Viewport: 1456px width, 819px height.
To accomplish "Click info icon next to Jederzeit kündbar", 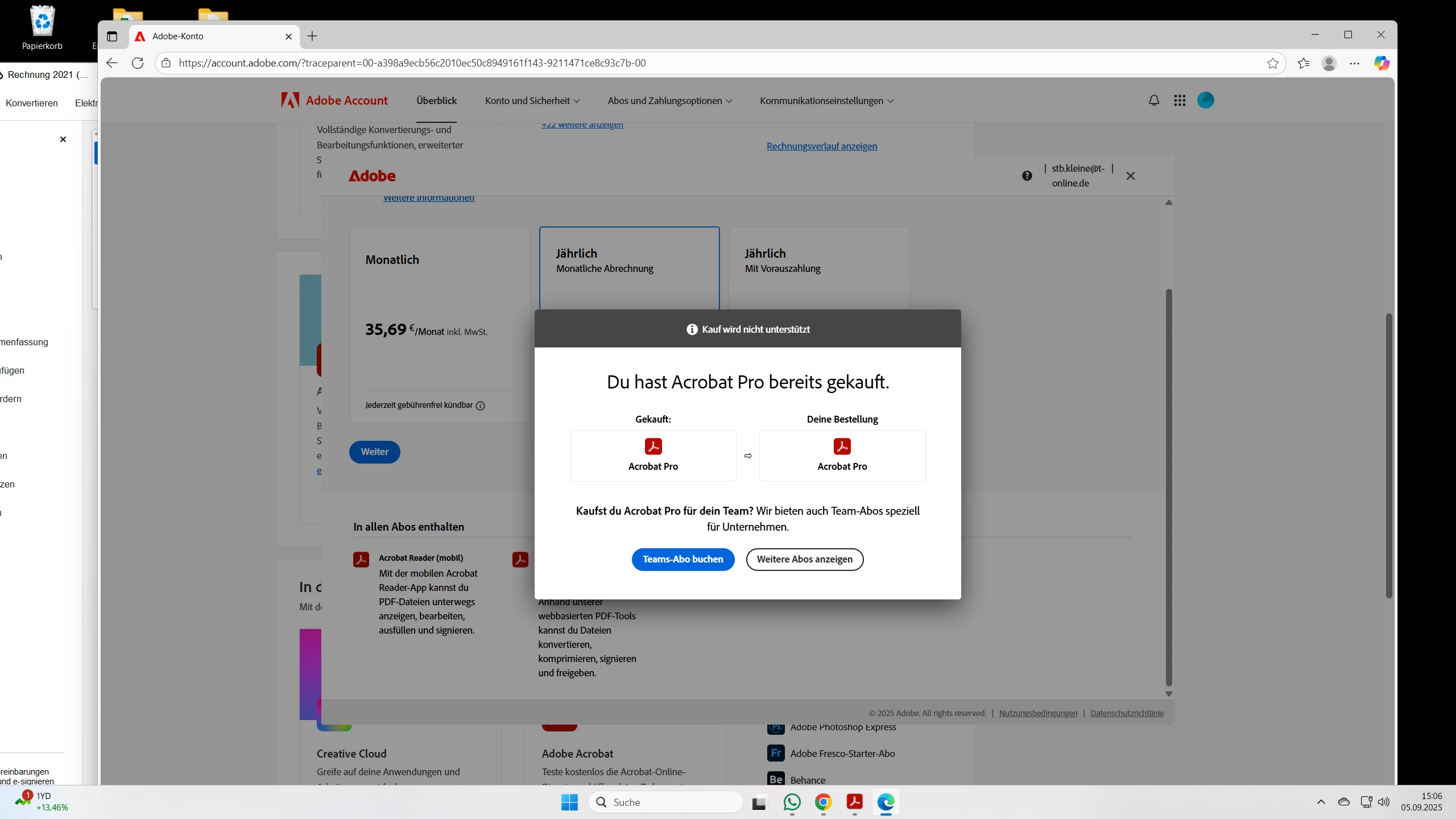I will (480, 406).
